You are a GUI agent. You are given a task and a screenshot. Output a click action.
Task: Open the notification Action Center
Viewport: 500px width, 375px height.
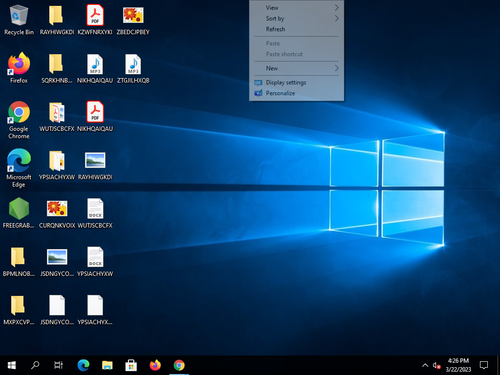pos(484,365)
